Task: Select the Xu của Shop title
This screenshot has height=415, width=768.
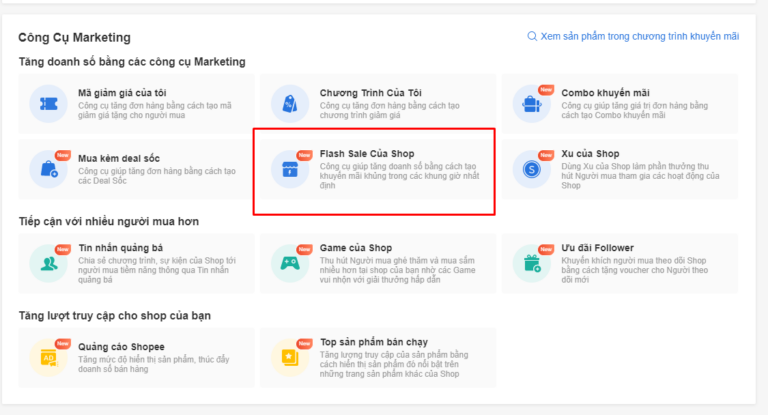Action: [590, 153]
